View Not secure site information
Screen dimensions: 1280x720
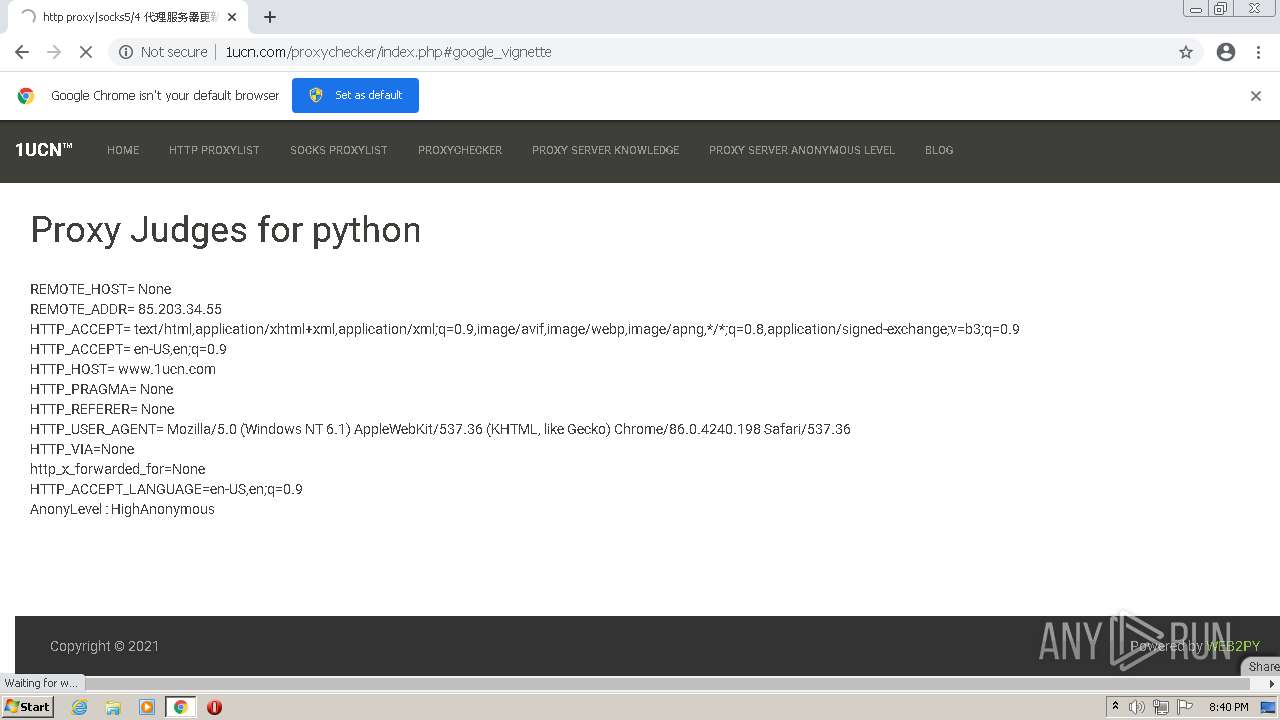(163, 52)
